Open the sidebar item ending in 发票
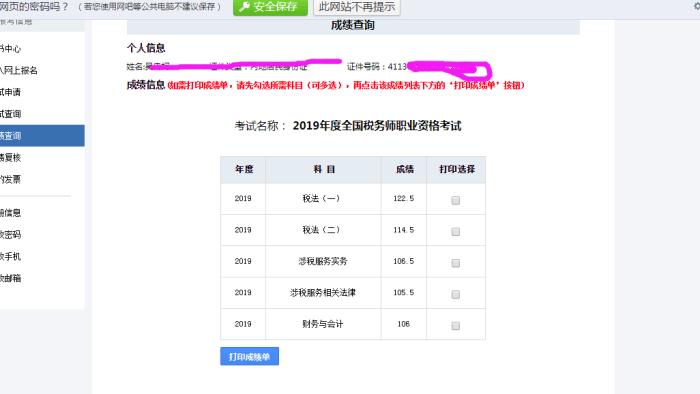Image resolution: width=700 pixels, height=394 pixels. pyautogui.click(x=11, y=179)
